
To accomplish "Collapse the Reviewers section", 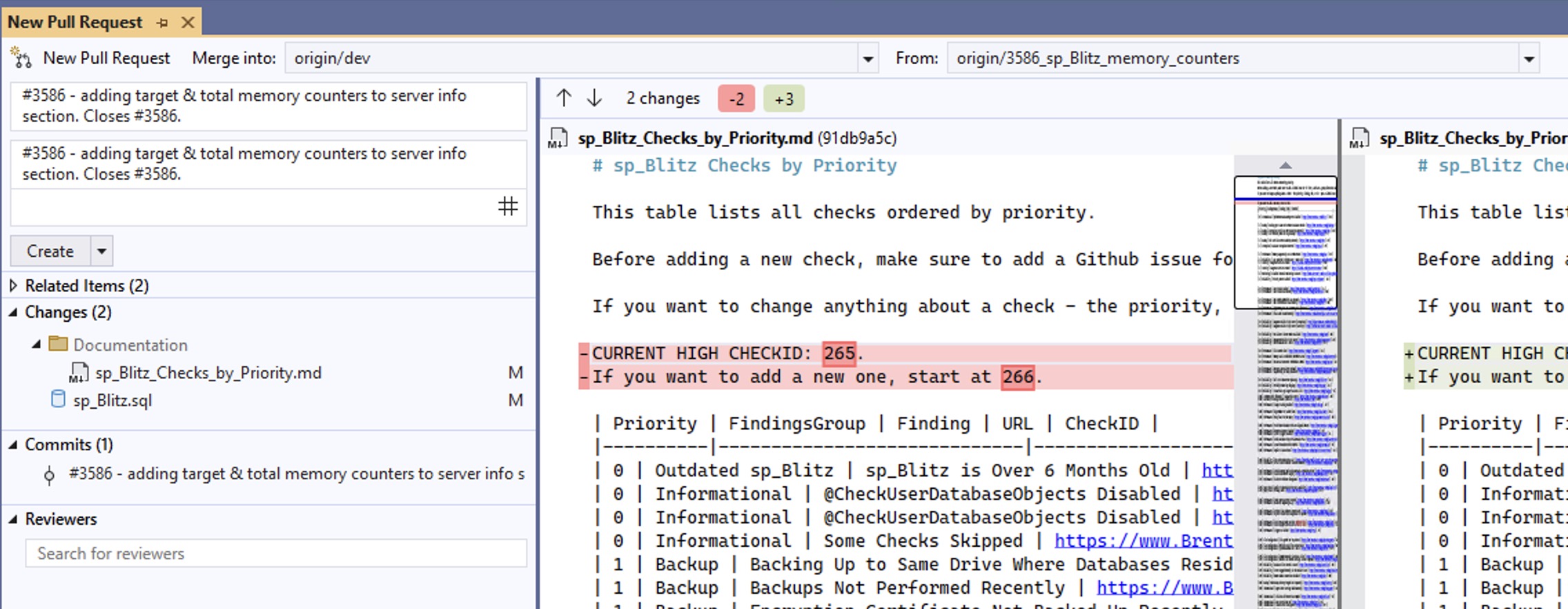I will 13,519.
